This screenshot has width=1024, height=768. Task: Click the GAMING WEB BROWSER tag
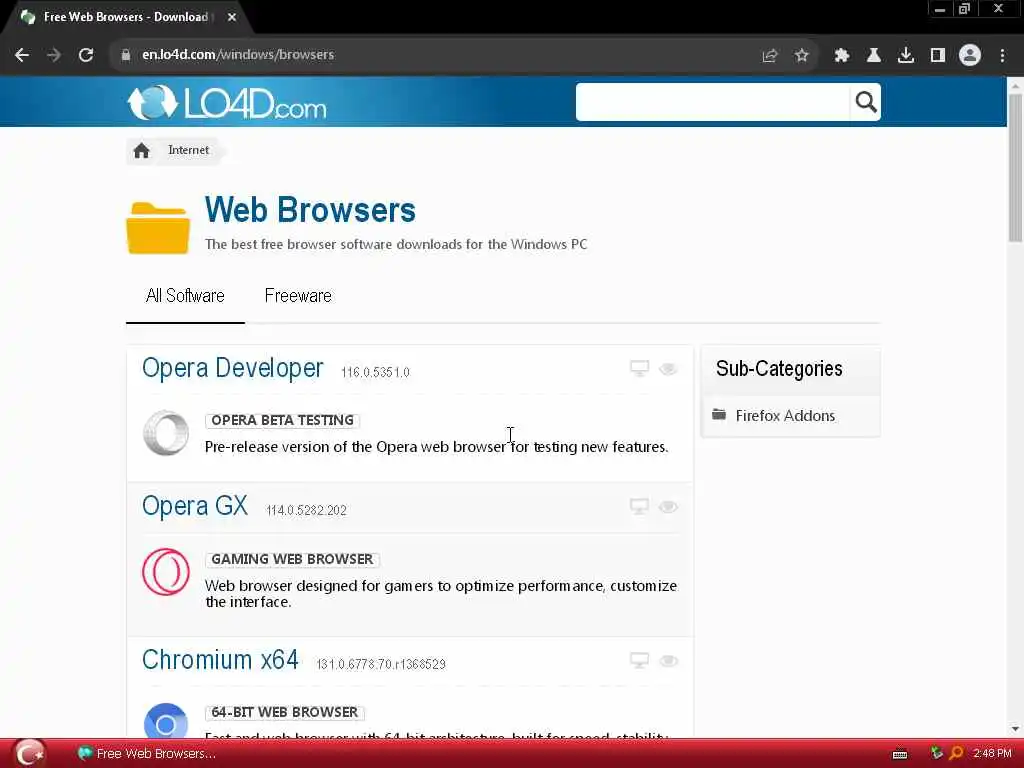(x=293, y=560)
